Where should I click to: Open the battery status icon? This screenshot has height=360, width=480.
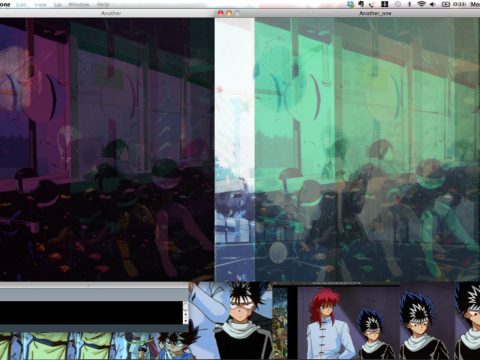pyautogui.click(x=446, y=4)
